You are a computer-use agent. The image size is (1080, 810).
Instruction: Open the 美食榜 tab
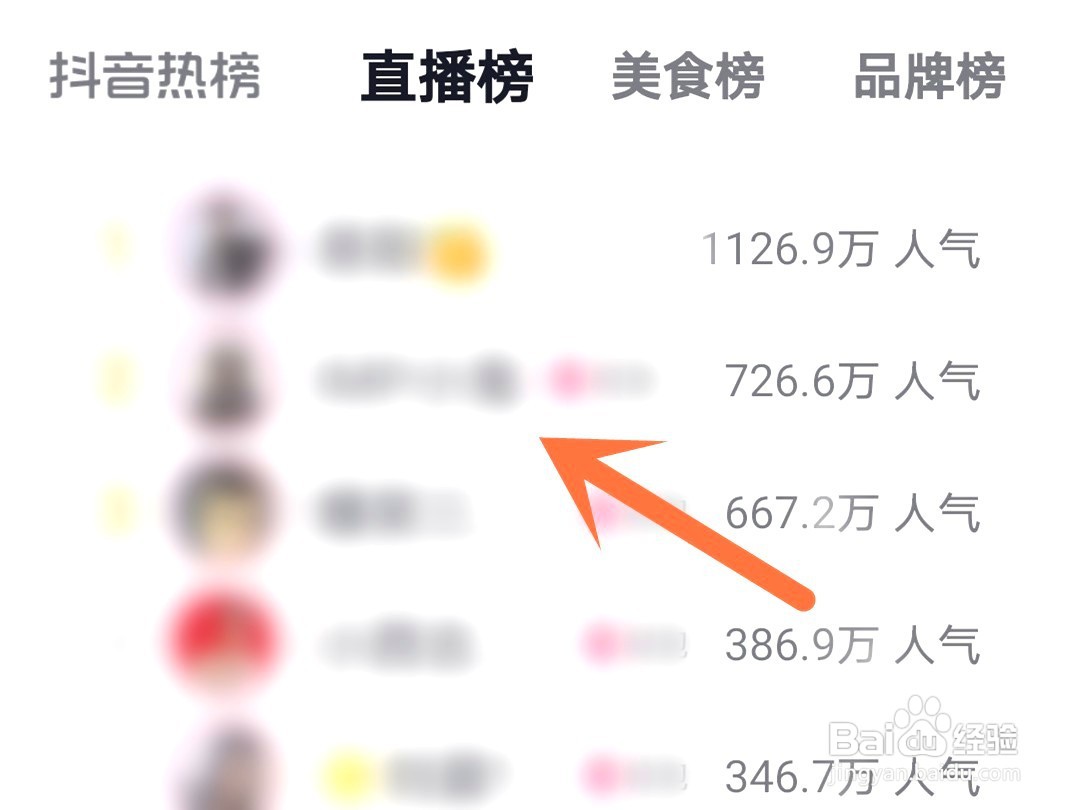pyautogui.click(x=687, y=76)
